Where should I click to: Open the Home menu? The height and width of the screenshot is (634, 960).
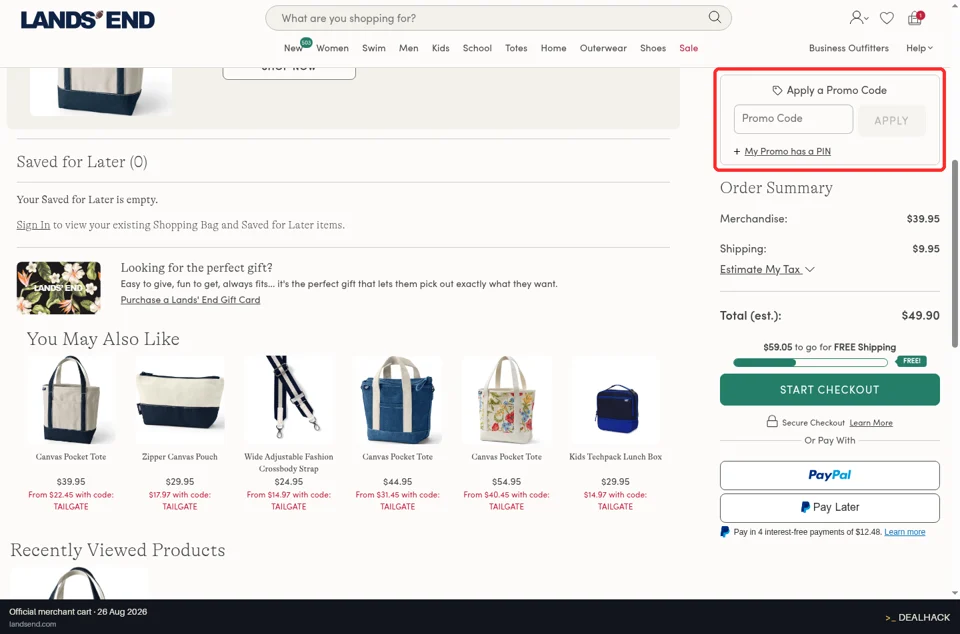pyautogui.click(x=553, y=48)
